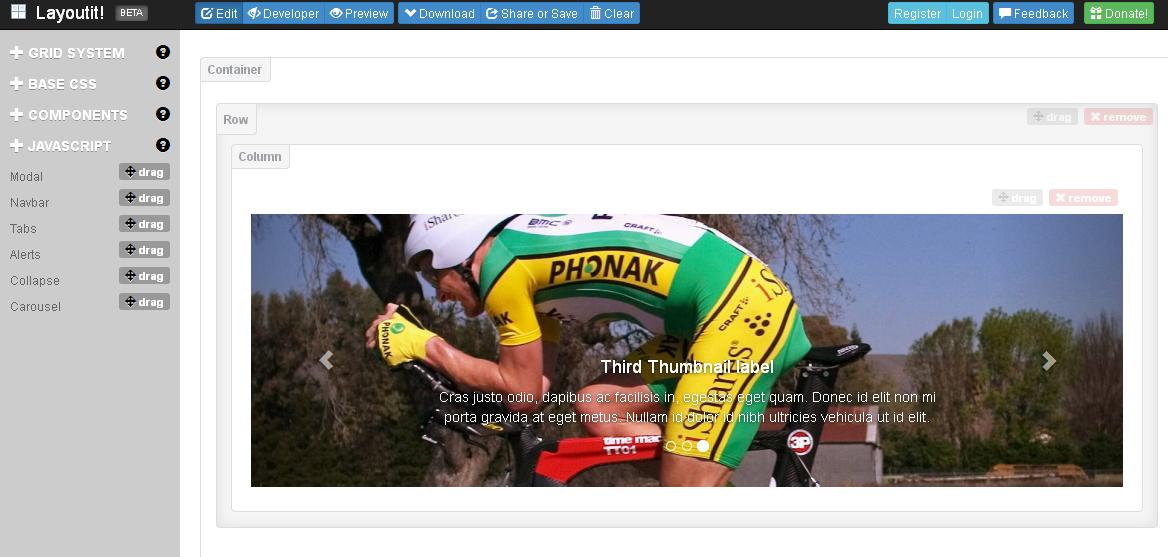
Task: Click the drag handle for Tabs
Action: pos(145,224)
